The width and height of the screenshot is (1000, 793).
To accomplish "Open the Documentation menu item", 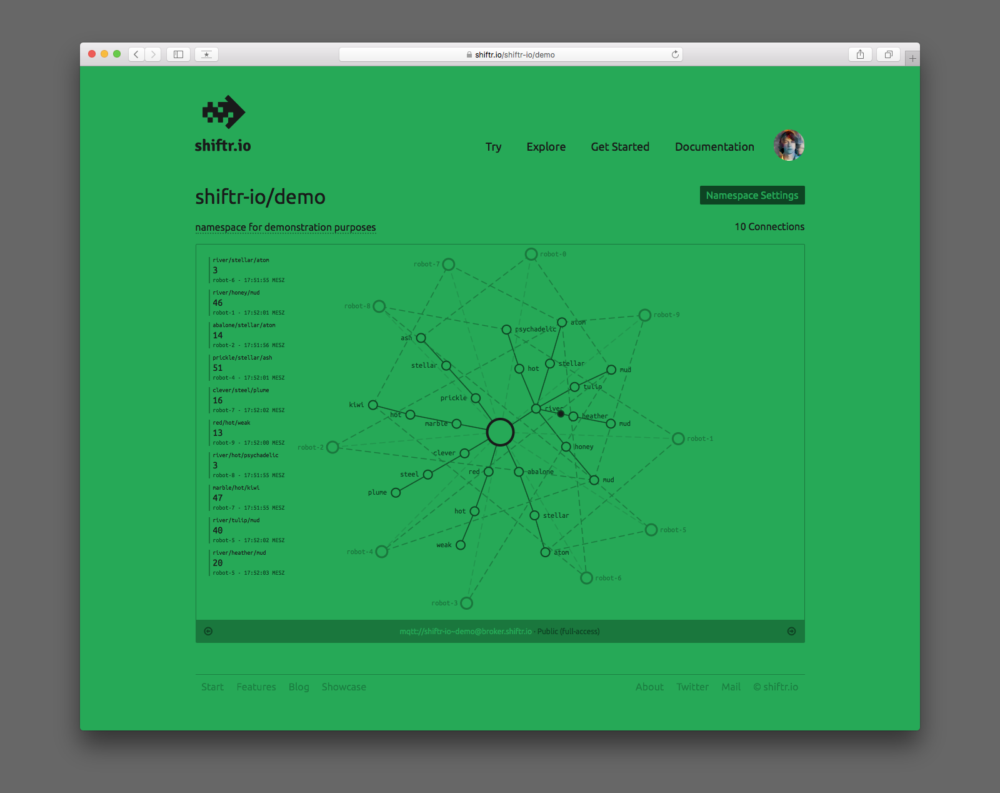I will pyautogui.click(x=714, y=147).
